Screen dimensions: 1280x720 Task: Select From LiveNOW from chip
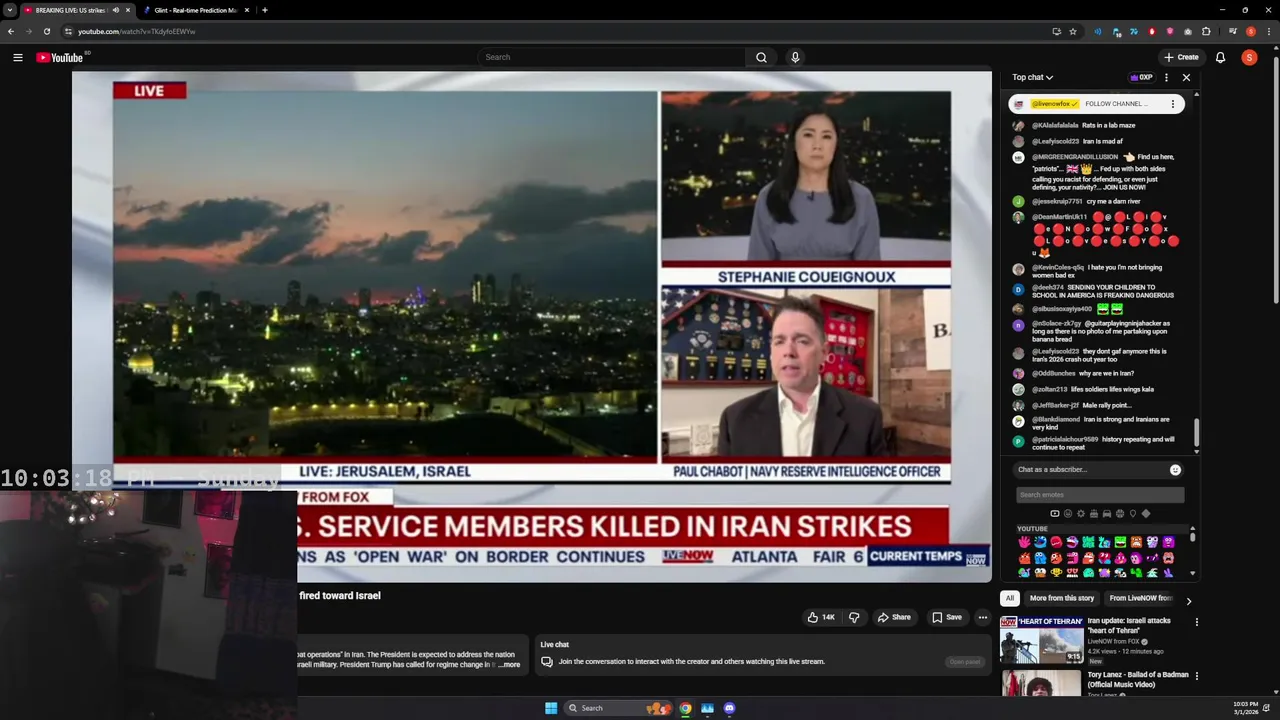pos(1140,598)
